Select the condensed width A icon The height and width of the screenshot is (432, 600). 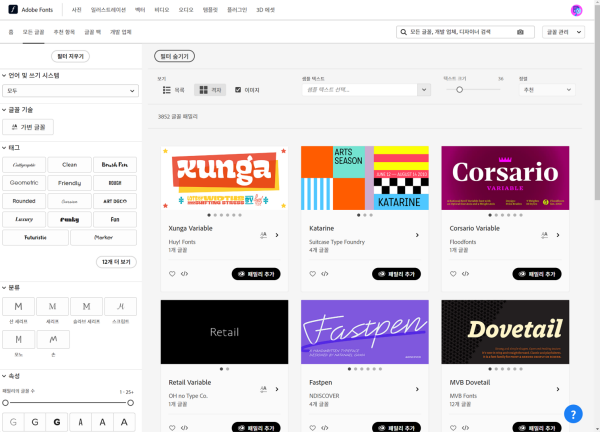(x=80, y=422)
